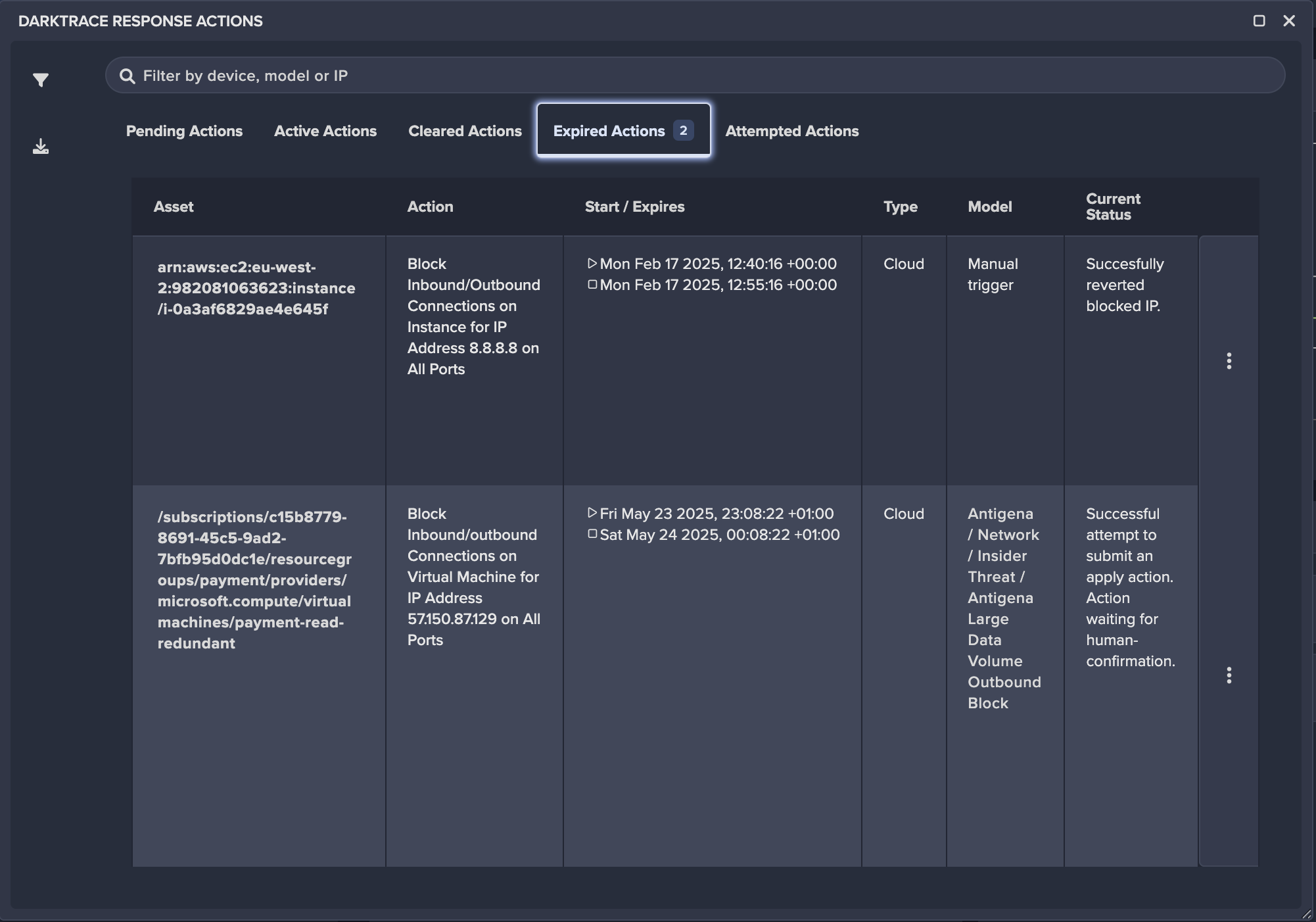Select the payment-read-redundant subscription asset
Screen dimensions: 1316x922
tap(254, 580)
